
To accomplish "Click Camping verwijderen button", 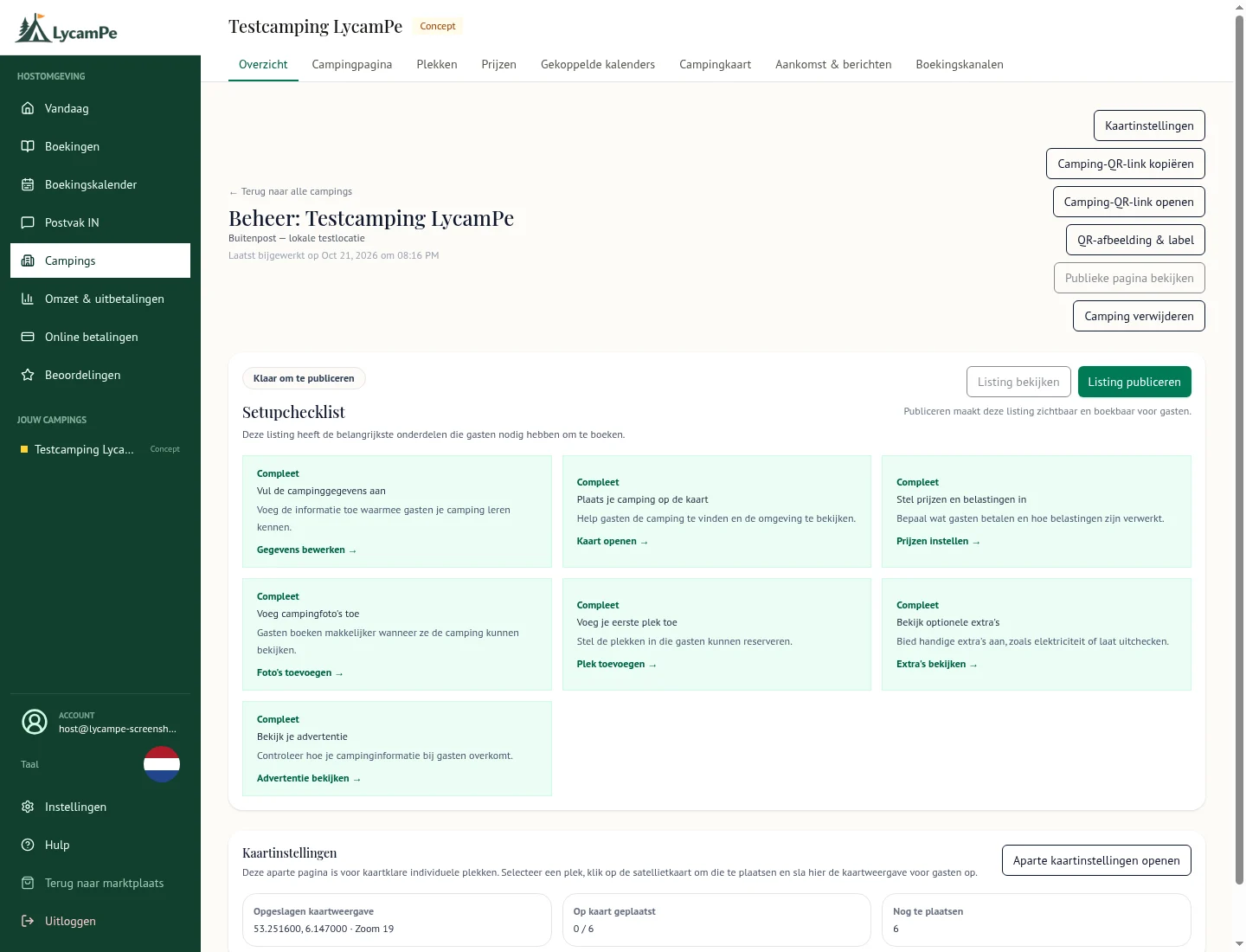I will (x=1139, y=316).
